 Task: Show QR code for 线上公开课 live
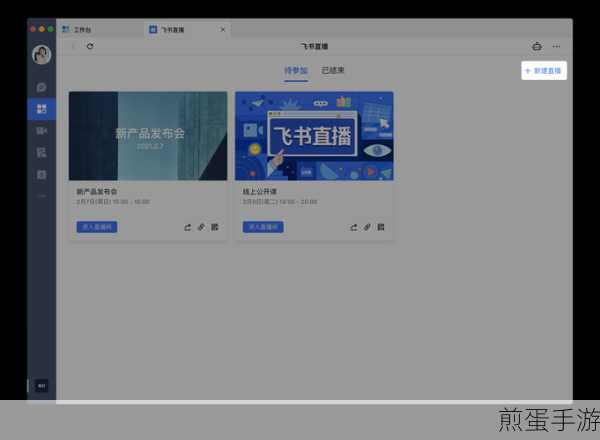381,227
